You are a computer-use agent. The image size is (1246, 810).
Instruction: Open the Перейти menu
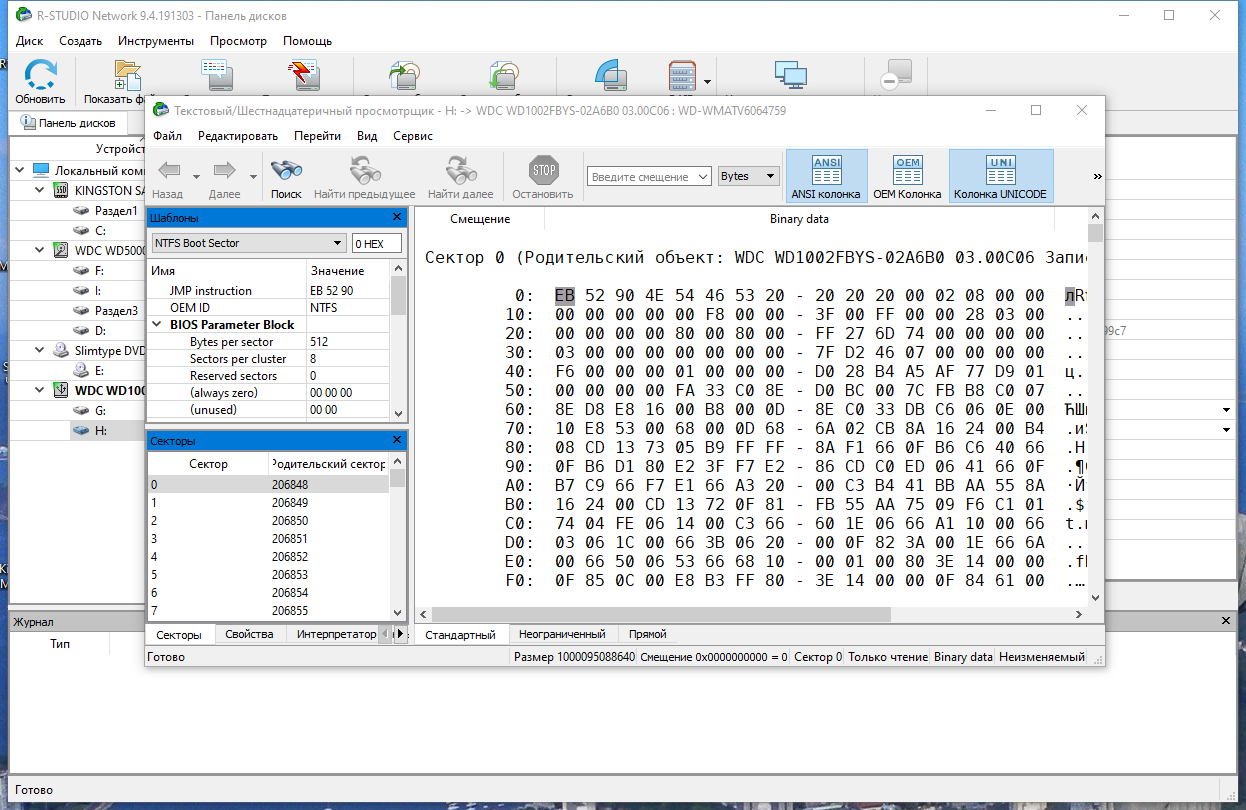click(x=317, y=136)
